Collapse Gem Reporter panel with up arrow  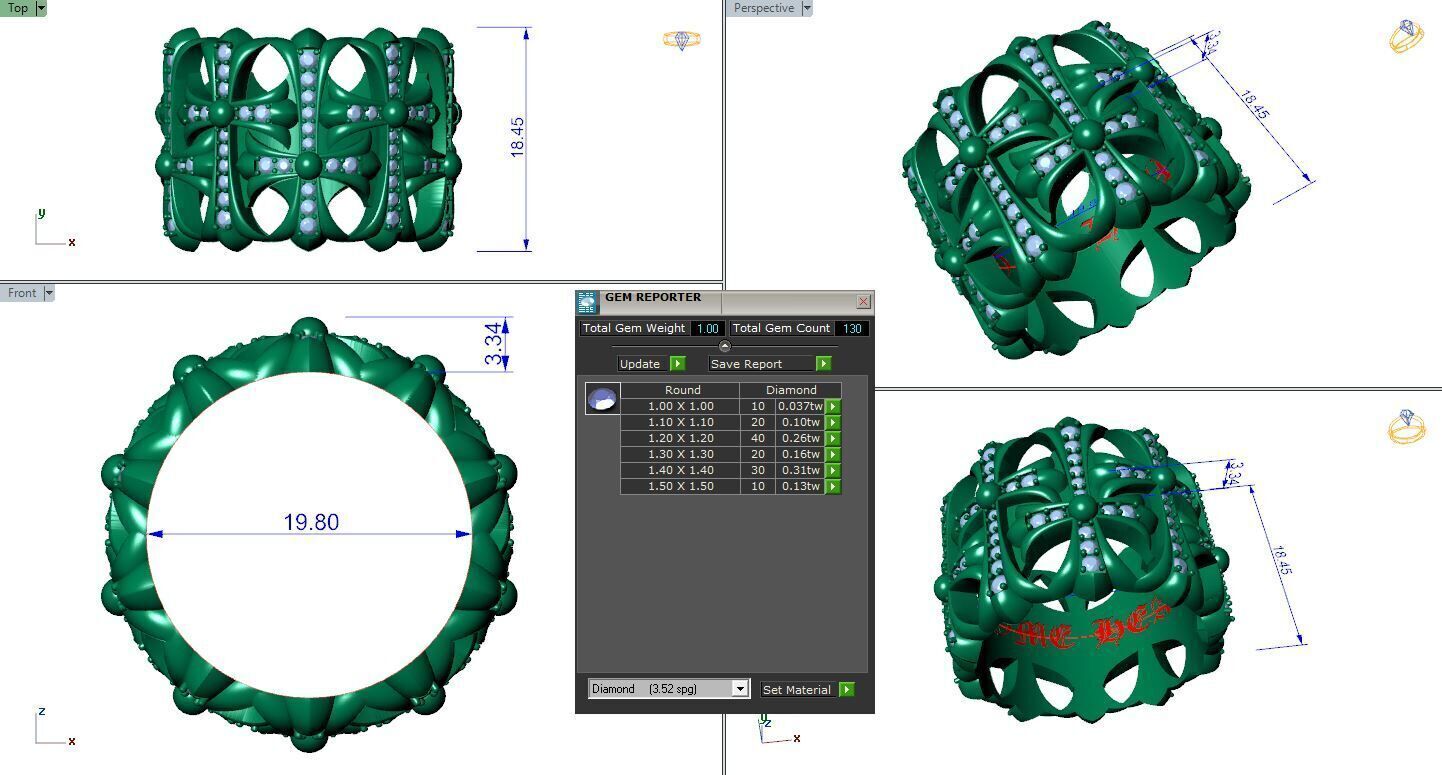725,346
